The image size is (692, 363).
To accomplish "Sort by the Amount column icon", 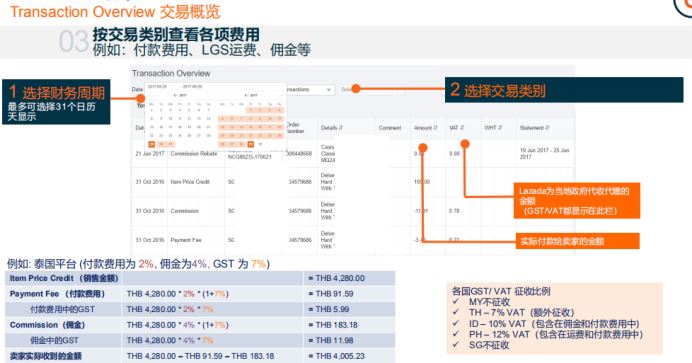I will coord(435,127).
